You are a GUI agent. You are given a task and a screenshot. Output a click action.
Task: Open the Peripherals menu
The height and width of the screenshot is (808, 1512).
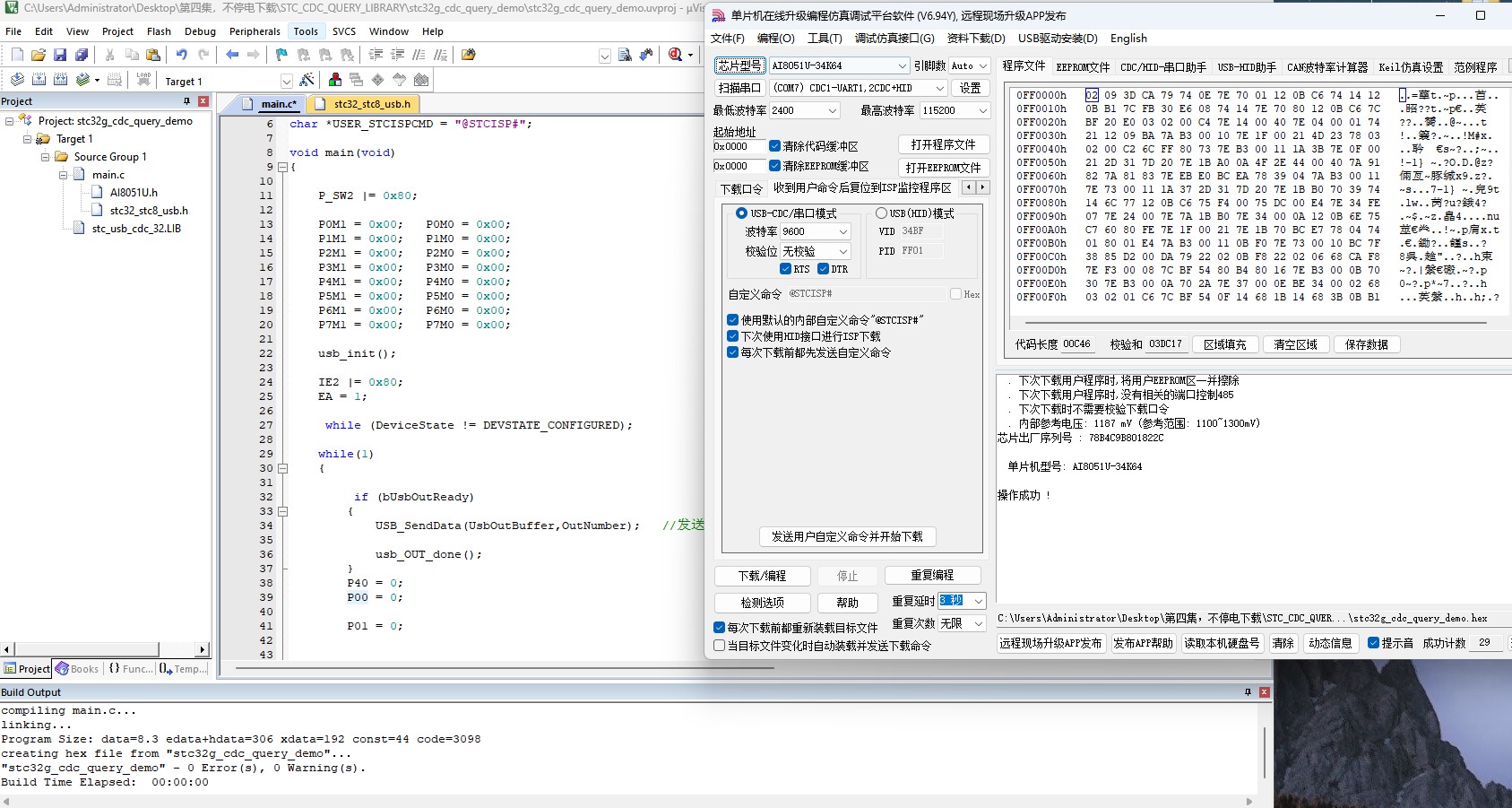point(255,31)
